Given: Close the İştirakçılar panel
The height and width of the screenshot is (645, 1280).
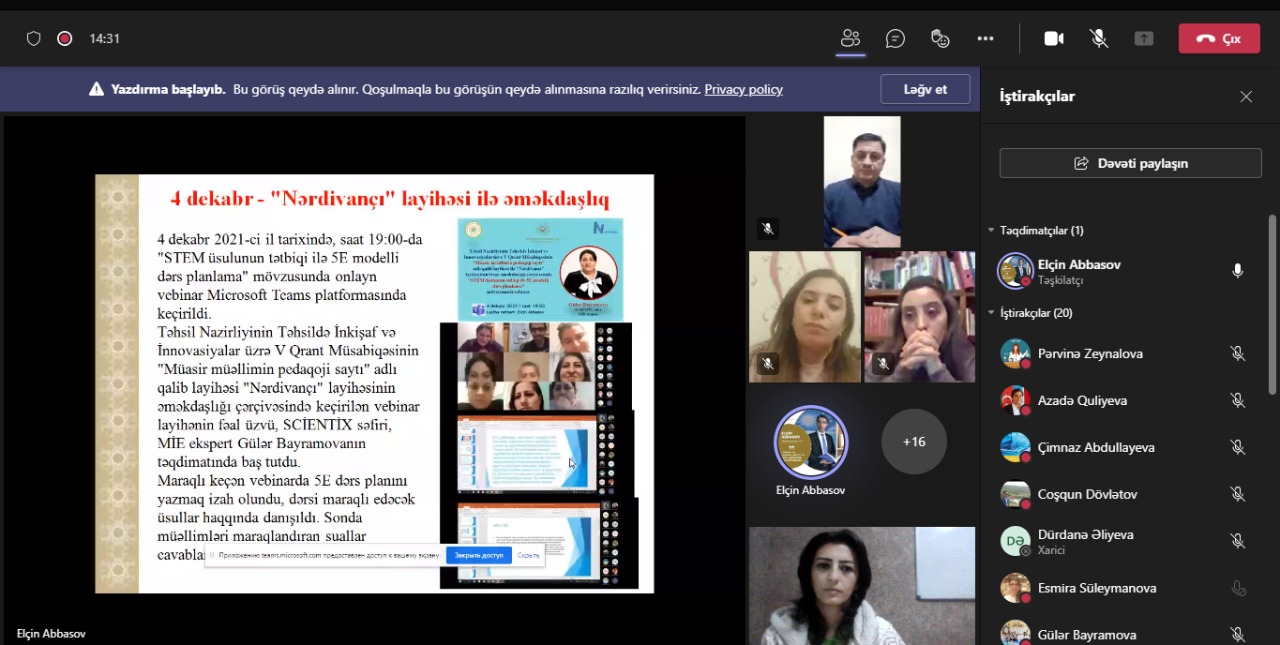Looking at the screenshot, I should click(1246, 97).
